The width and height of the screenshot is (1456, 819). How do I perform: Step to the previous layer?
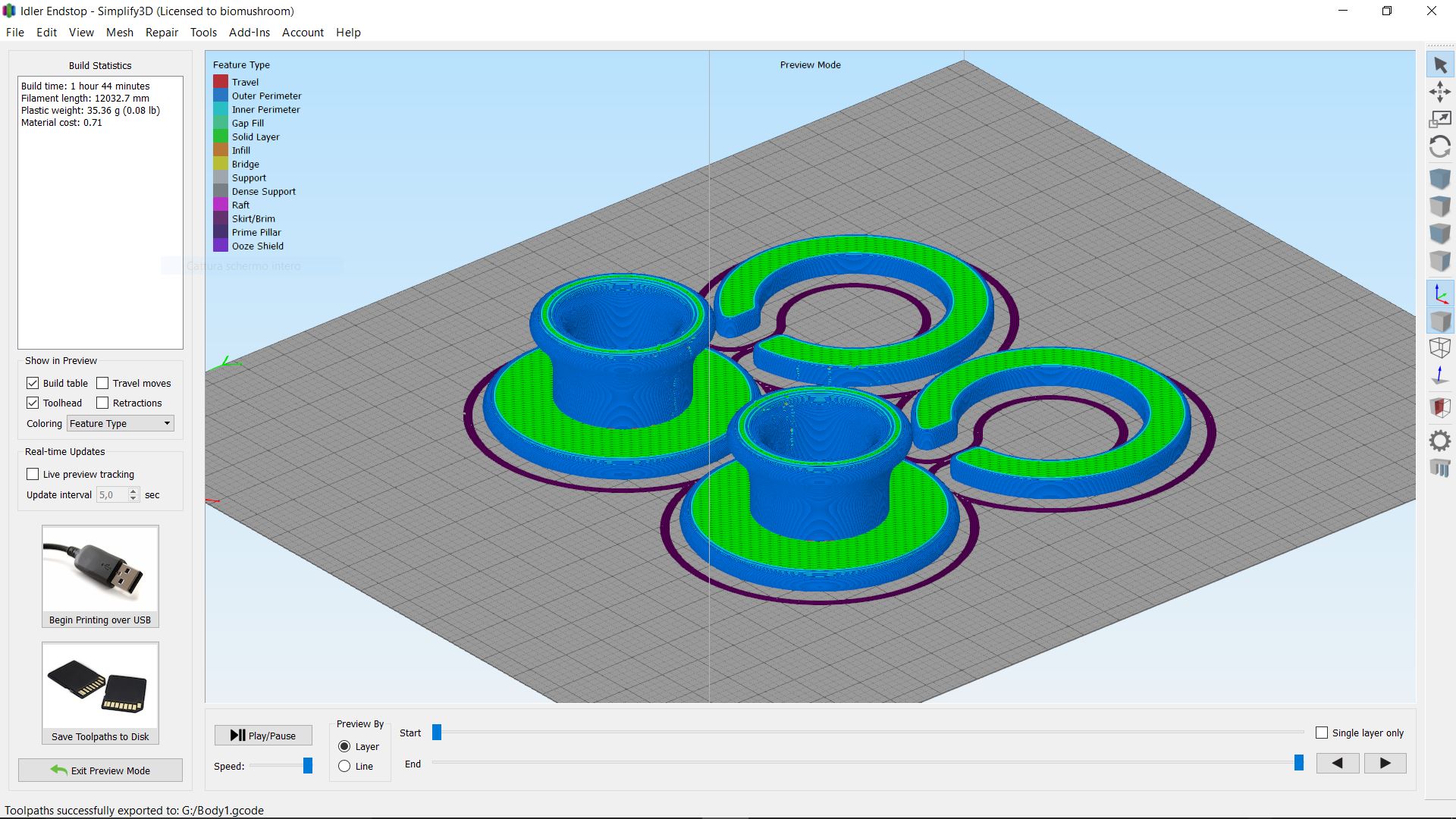point(1338,764)
